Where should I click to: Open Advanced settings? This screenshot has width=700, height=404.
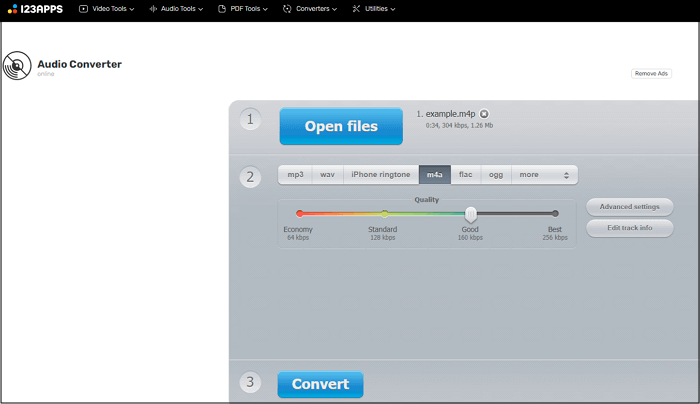point(629,207)
